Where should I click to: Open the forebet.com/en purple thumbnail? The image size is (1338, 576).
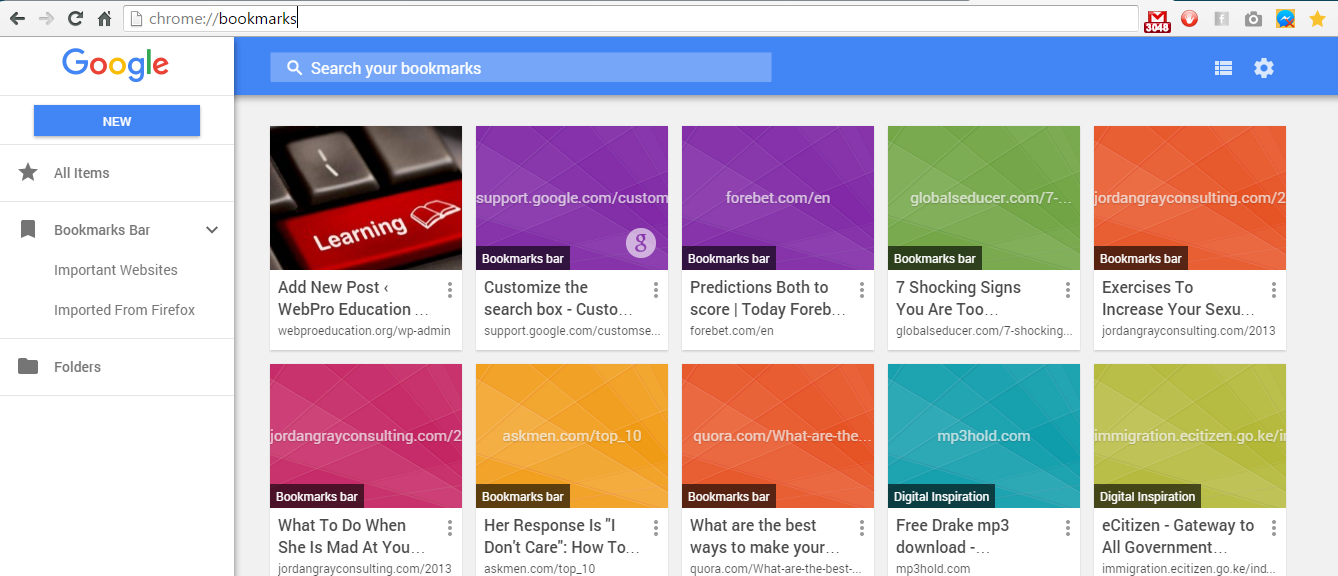click(778, 198)
